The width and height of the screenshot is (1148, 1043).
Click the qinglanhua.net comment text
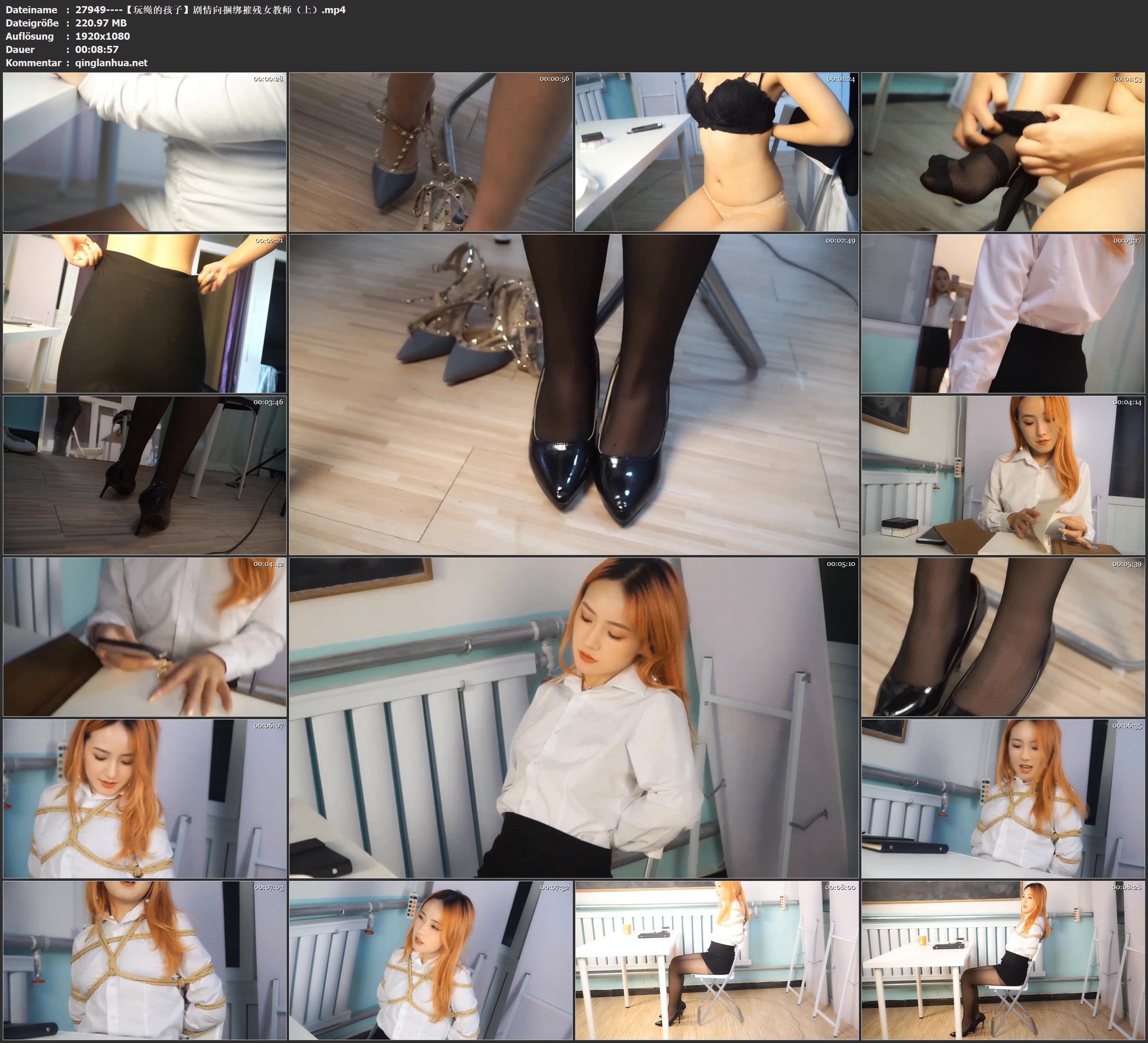point(111,62)
